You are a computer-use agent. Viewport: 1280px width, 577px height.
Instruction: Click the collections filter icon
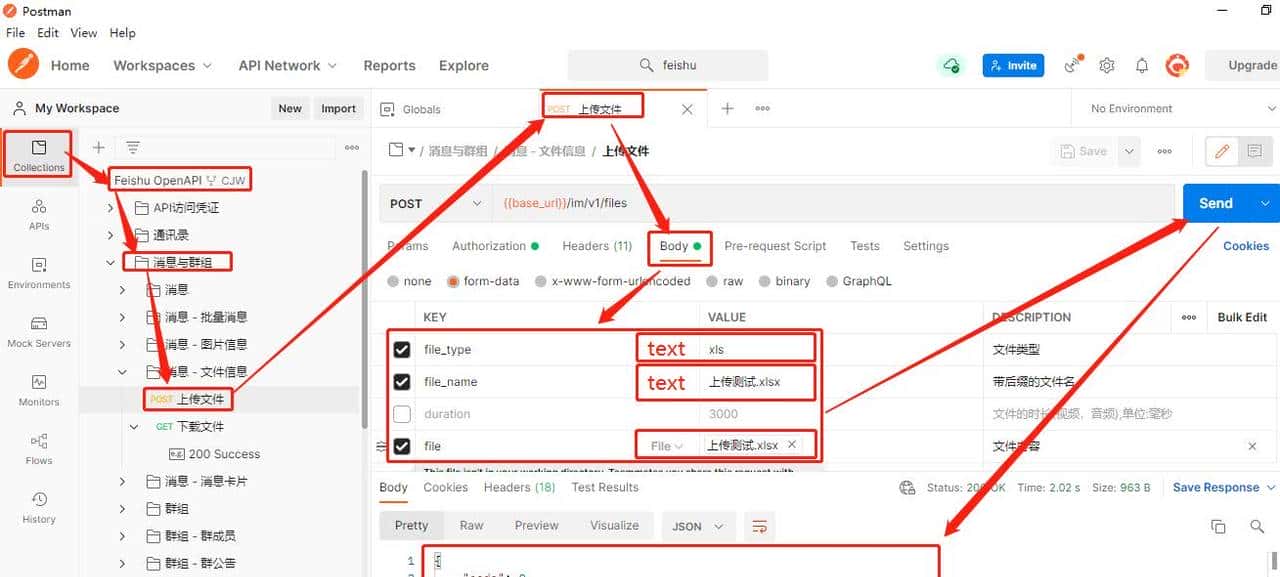click(x=132, y=147)
